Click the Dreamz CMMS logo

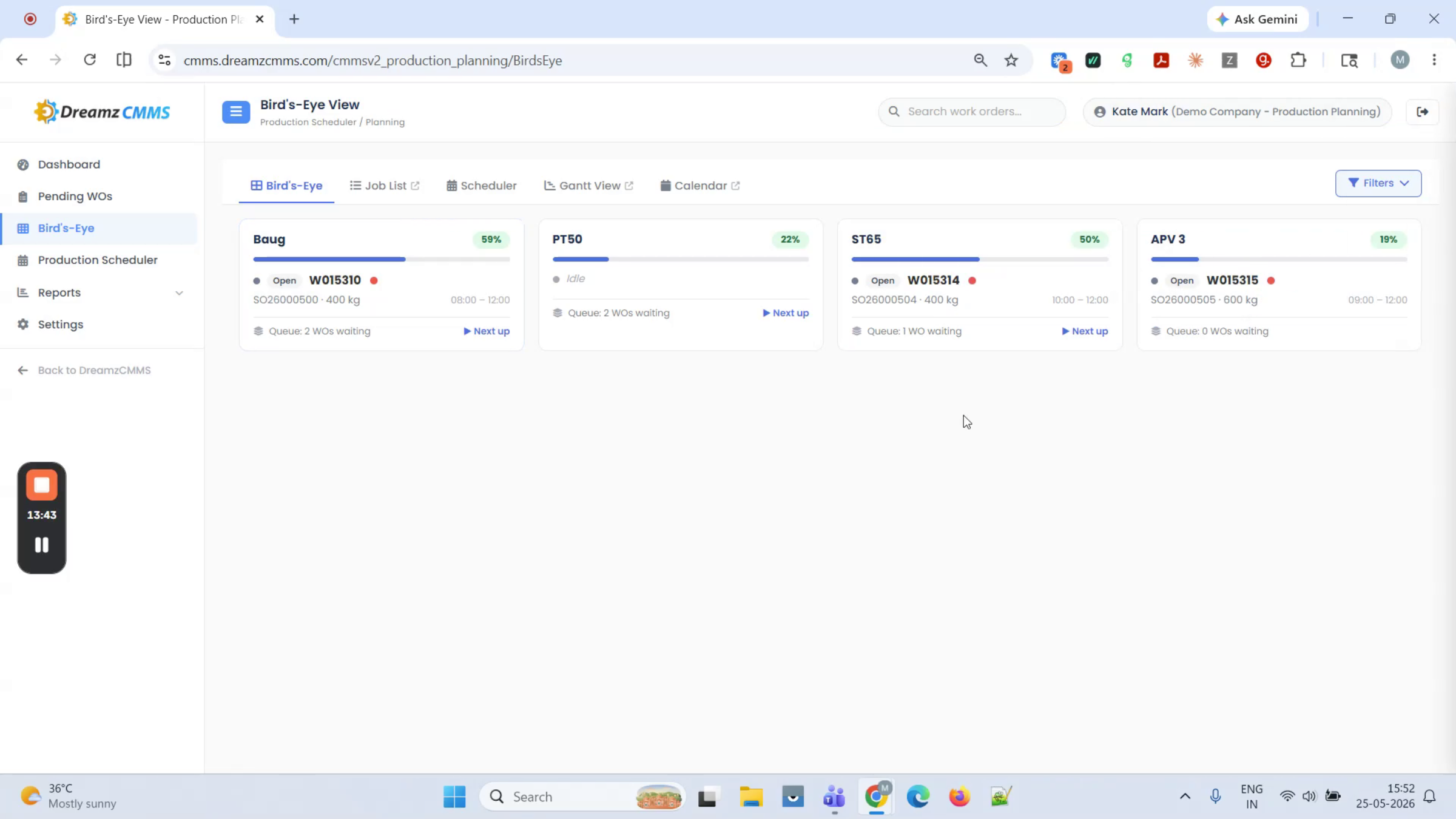[x=102, y=112]
